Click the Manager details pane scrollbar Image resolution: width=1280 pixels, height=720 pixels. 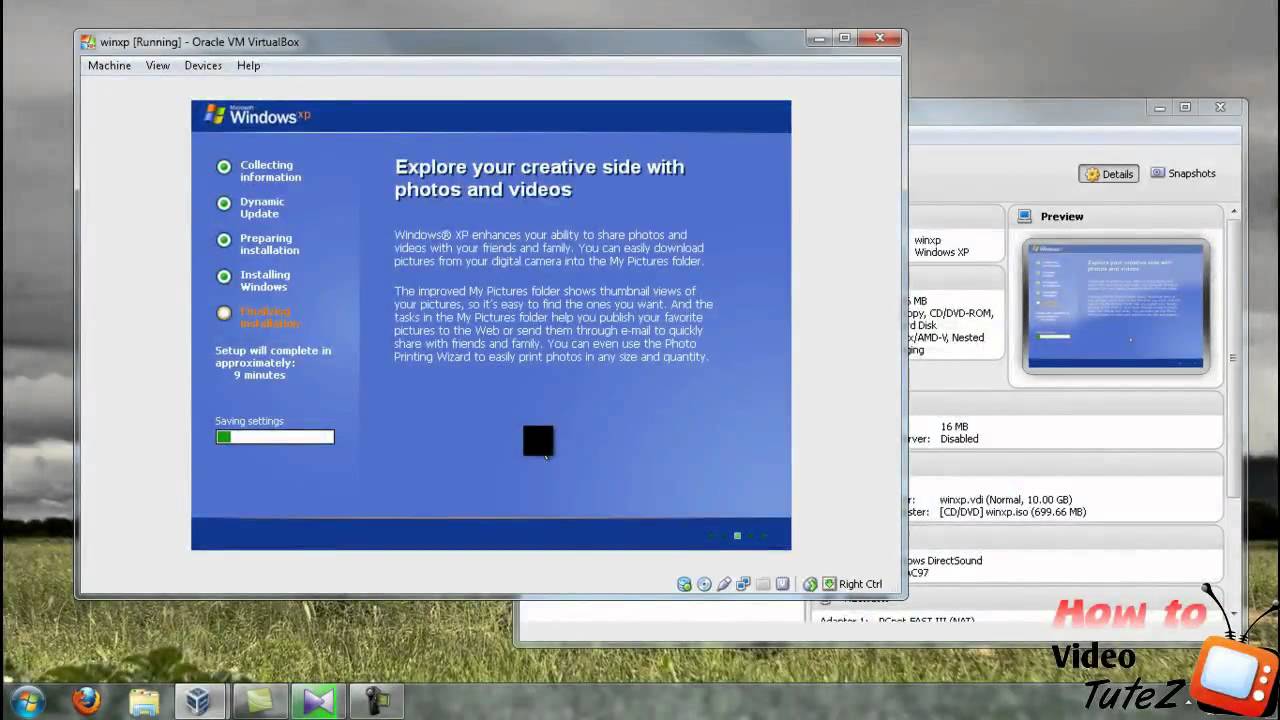(x=1234, y=358)
